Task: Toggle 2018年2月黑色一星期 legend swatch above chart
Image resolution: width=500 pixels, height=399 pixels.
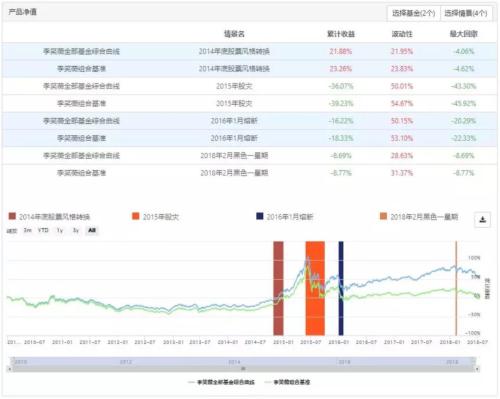Action: [x=384, y=216]
